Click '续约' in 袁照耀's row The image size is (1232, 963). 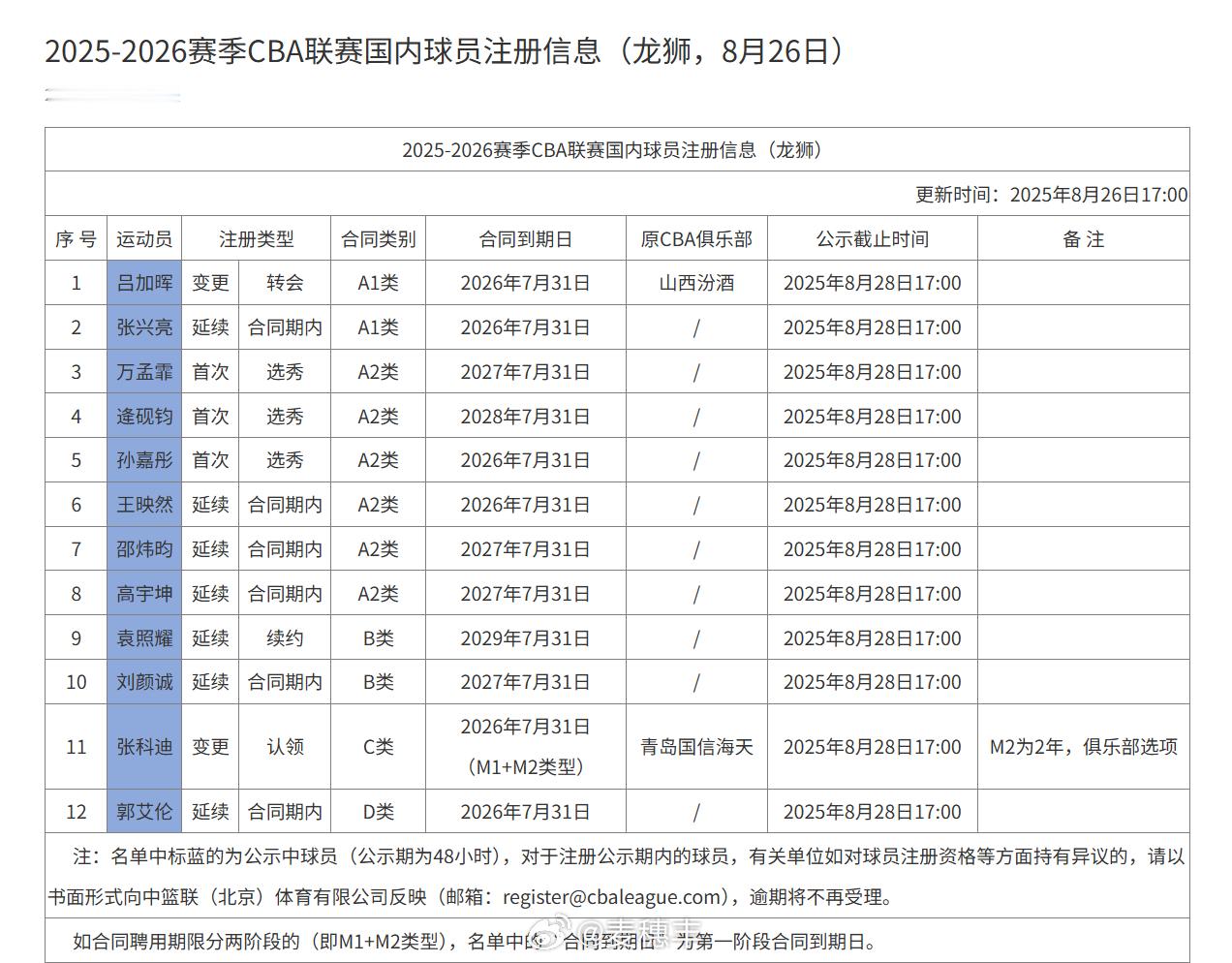pos(285,638)
